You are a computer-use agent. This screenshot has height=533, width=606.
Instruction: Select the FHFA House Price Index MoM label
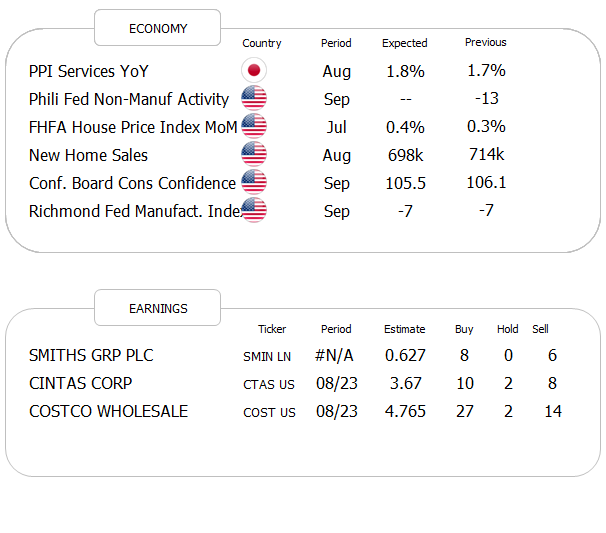133,127
